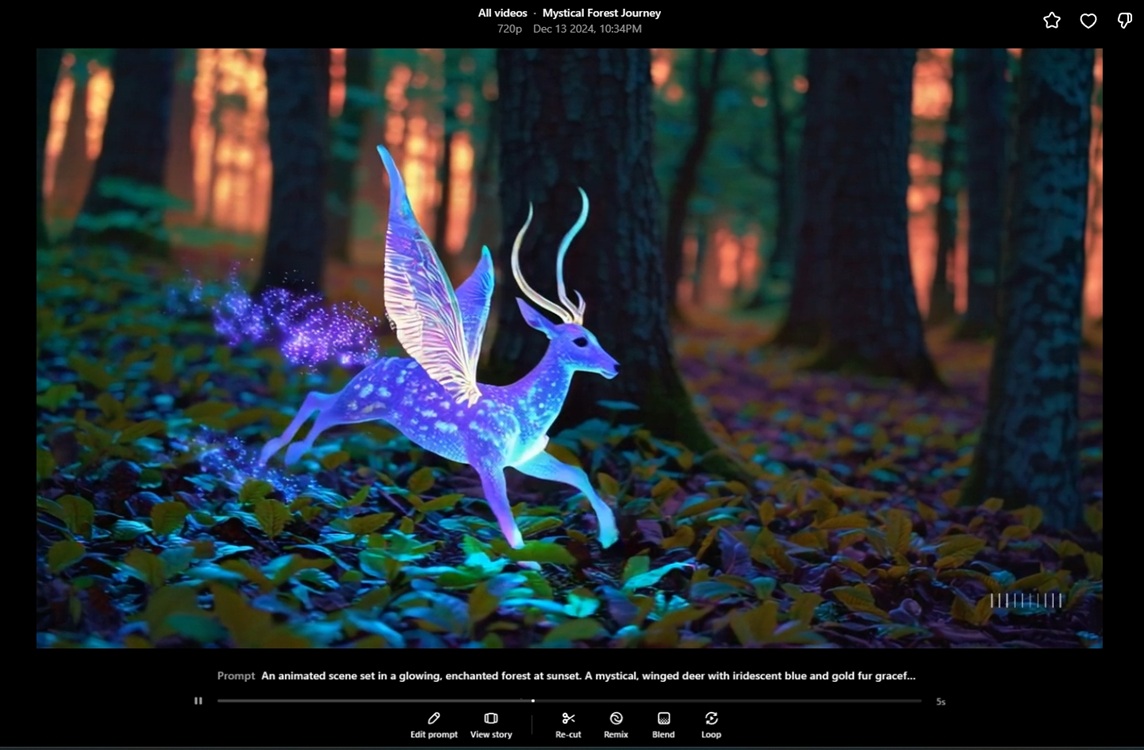The width and height of the screenshot is (1144, 750).
Task: Toggle the star to favorite this video
Action: coord(1051,20)
